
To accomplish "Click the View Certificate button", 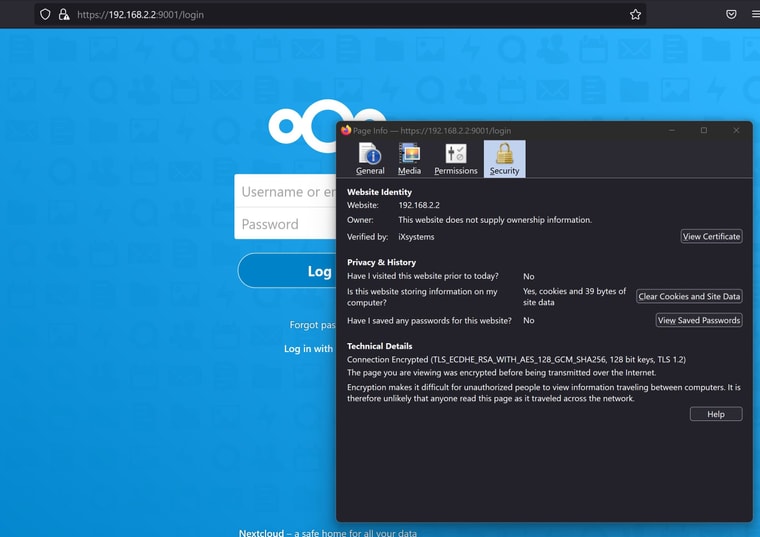I will (x=712, y=237).
